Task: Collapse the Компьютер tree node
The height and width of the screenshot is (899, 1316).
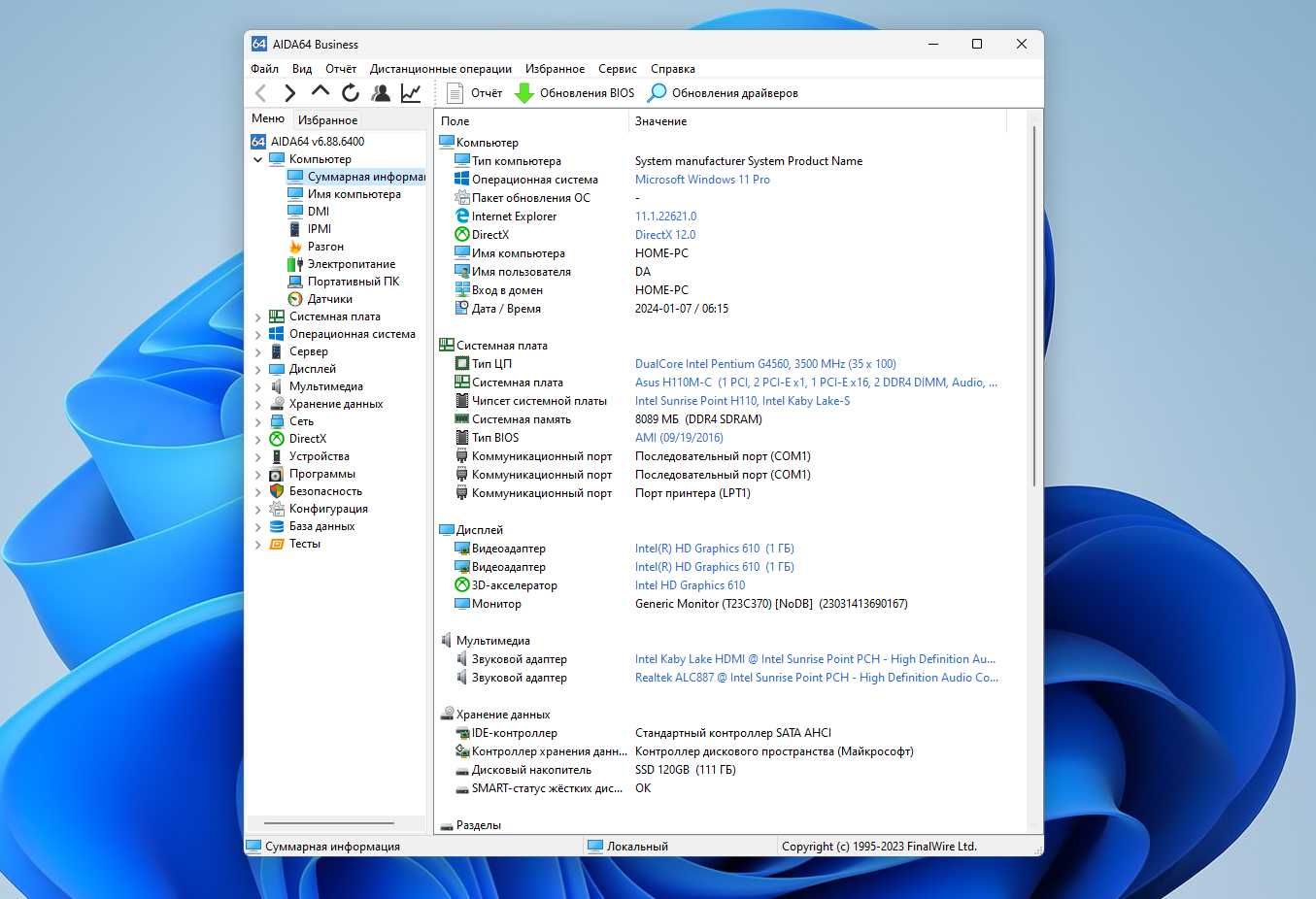Action: (x=258, y=159)
